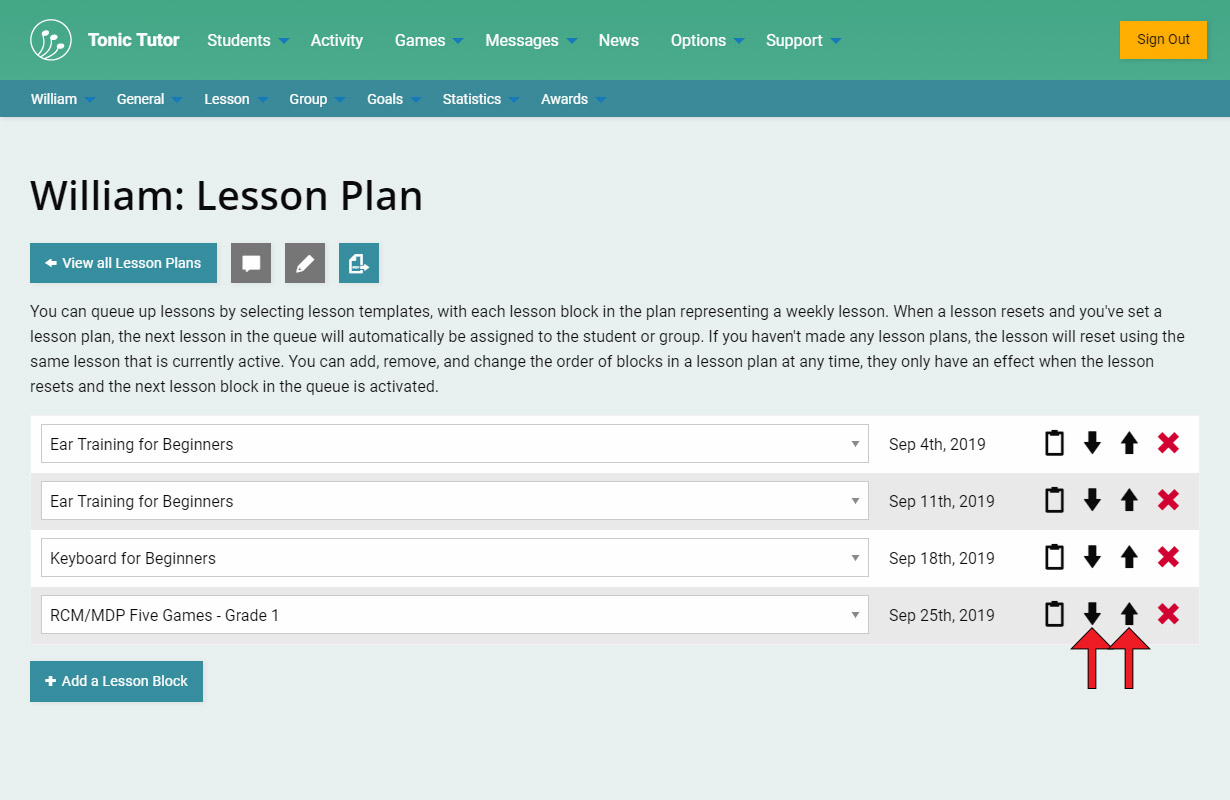Expand Keyboard for Beginners template dropdown
Screen dimensions: 1230x800
click(x=454, y=558)
